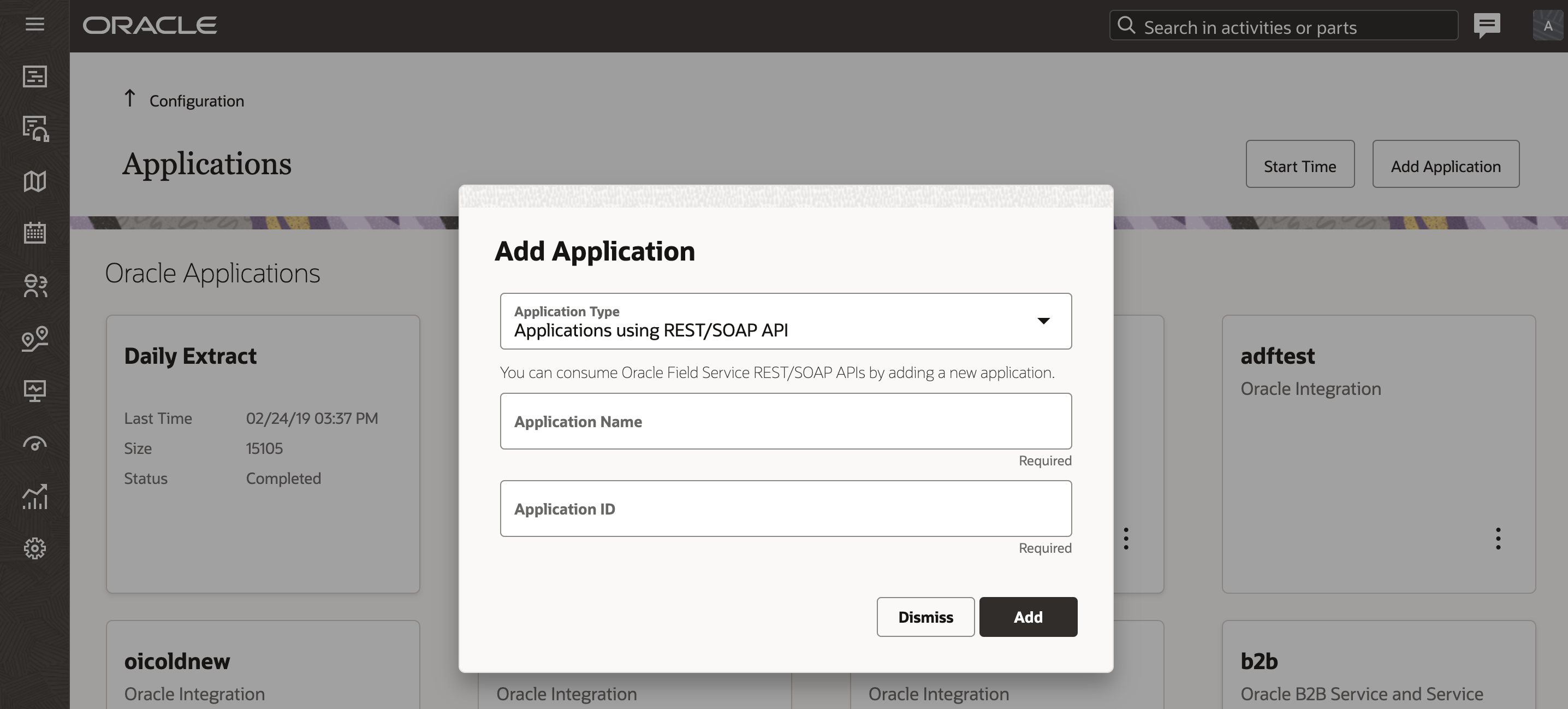Screen dimensions: 1568x709
Task: Open the configuration gear icon
Action: [x=35, y=548]
